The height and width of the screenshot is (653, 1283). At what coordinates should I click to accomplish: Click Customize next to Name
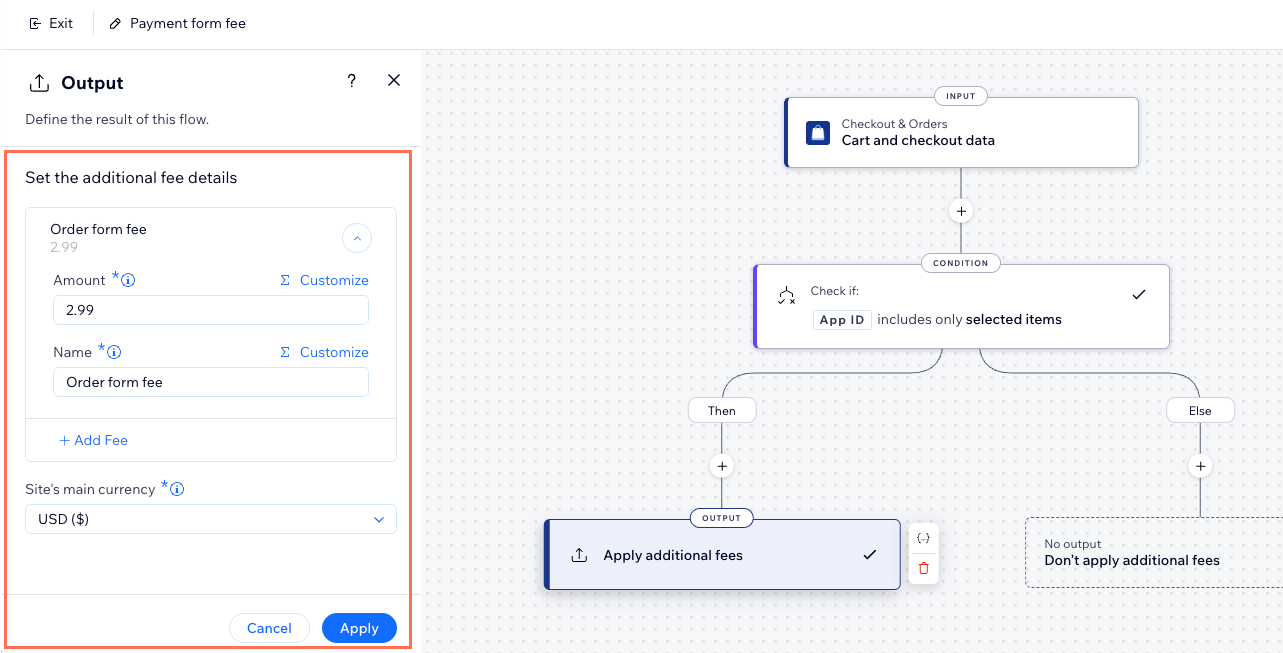[324, 353]
